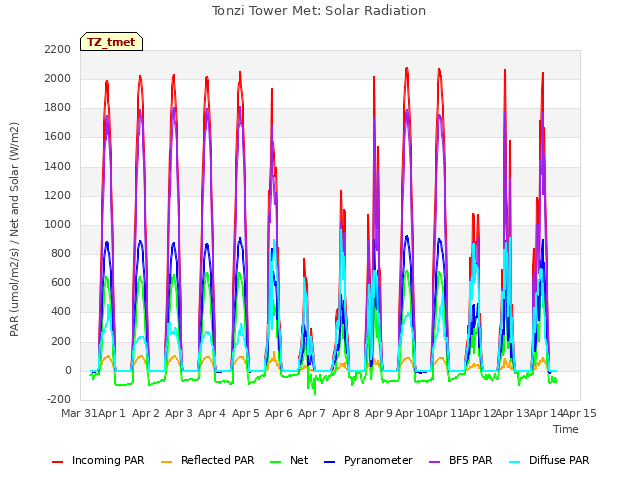640x480 pixels.
Task: Click the 1600 y-axis tick label
Action: point(58,137)
